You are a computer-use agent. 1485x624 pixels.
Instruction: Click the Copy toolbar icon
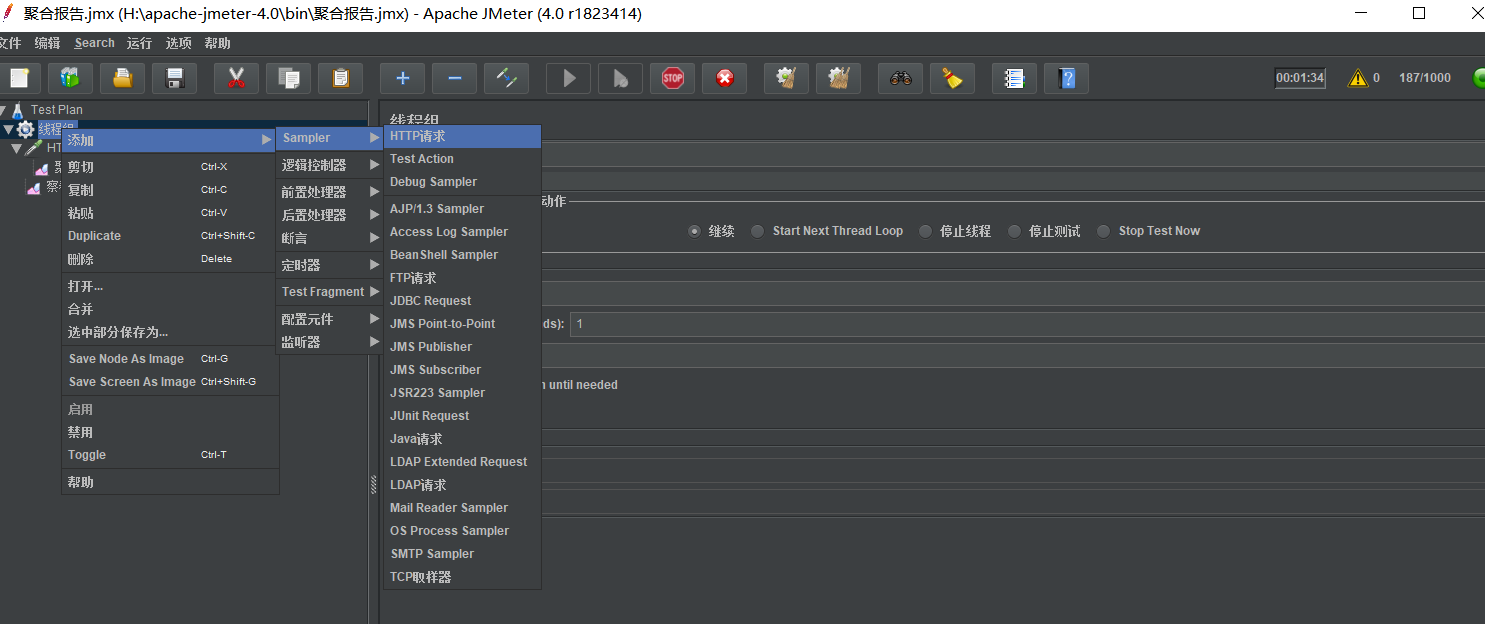point(288,78)
